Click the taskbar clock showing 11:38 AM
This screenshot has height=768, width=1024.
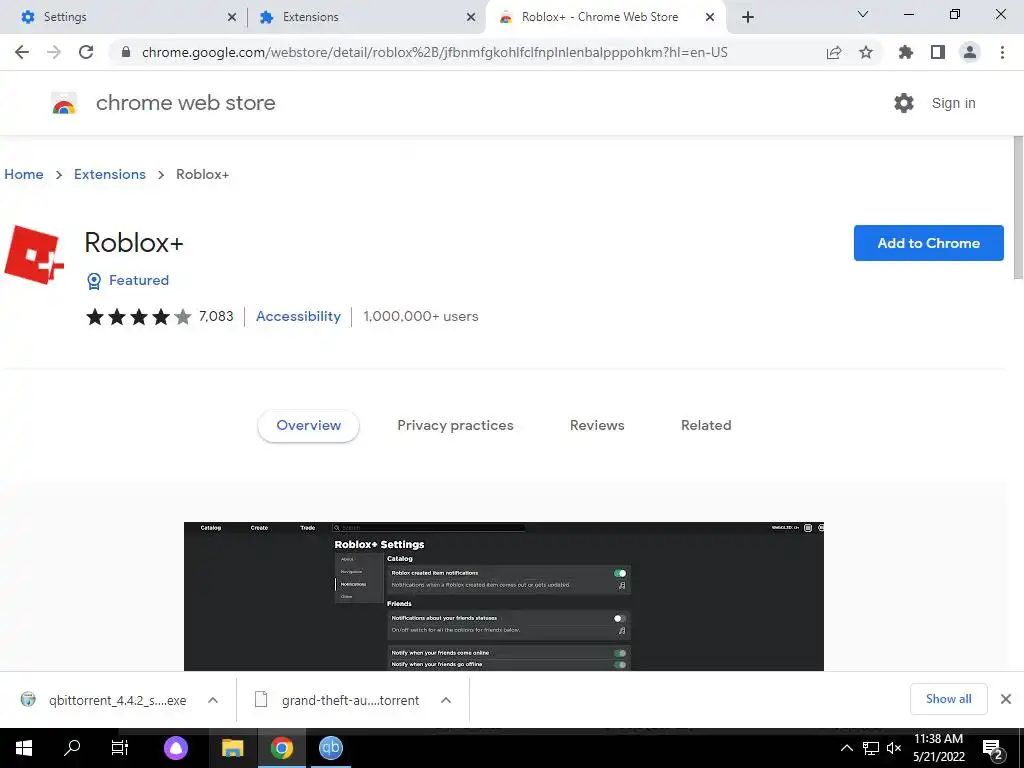[938, 748]
